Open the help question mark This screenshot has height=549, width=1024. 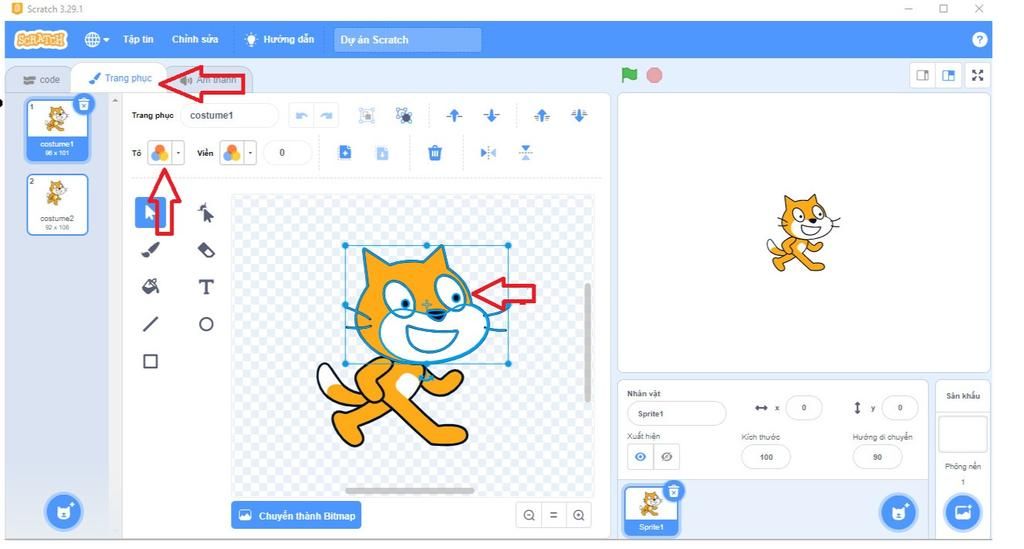(x=979, y=39)
